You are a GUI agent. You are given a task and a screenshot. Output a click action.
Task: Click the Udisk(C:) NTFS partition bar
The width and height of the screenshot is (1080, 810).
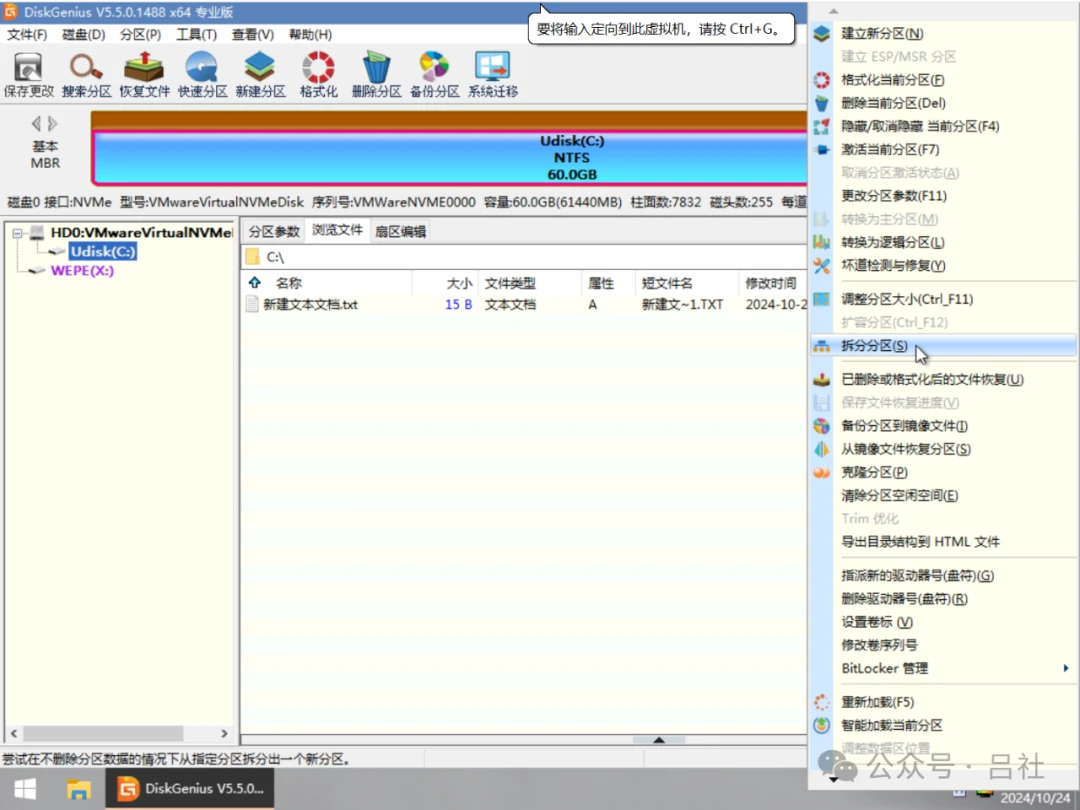point(449,157)
